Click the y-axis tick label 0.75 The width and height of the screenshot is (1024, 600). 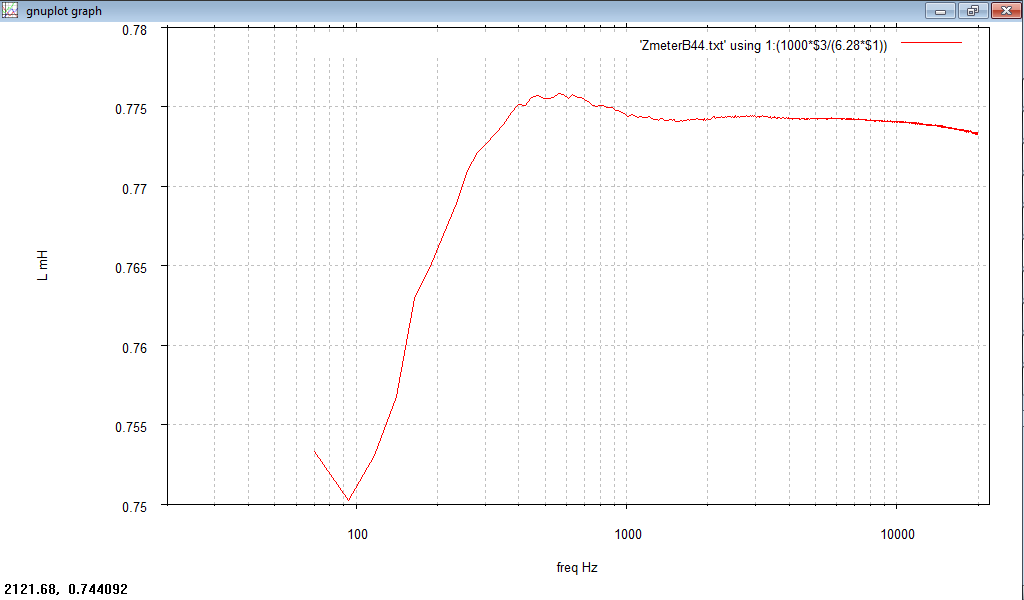click(135, 506)
